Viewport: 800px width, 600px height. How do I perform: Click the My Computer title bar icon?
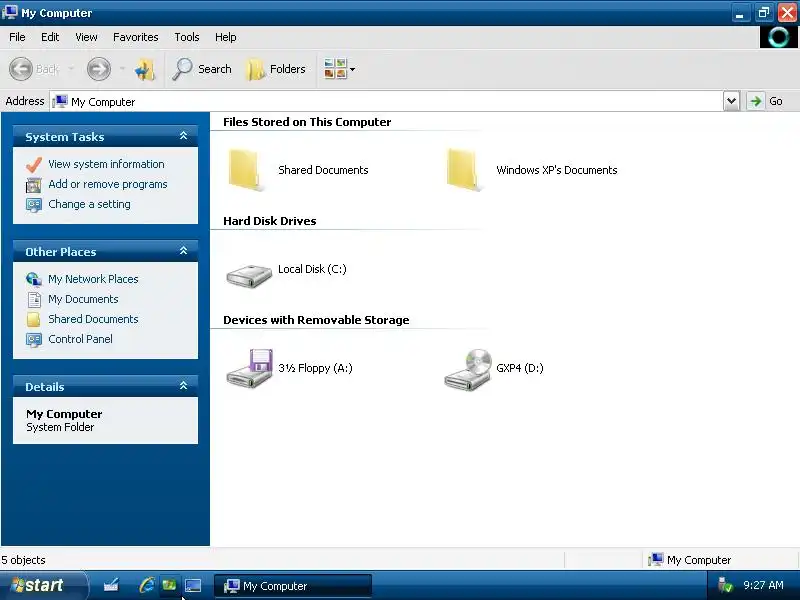(10, 12)
